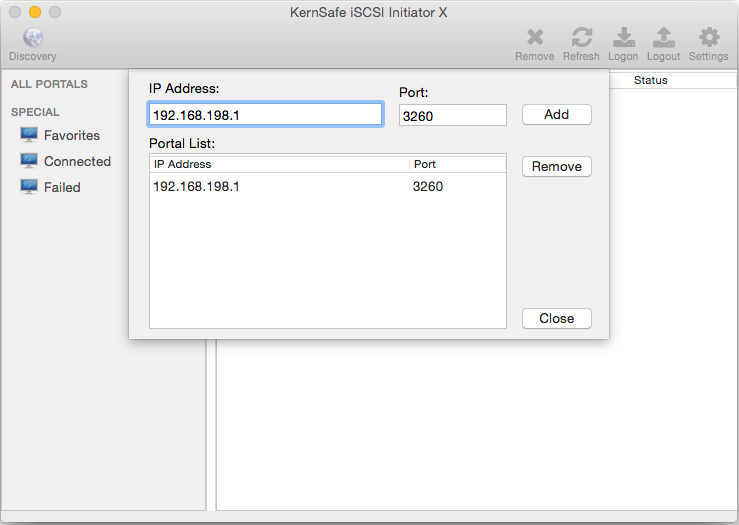Open Settings gear icon in toolbar
This screenshot has width=739, height=525.
click(x=709, y=37)
